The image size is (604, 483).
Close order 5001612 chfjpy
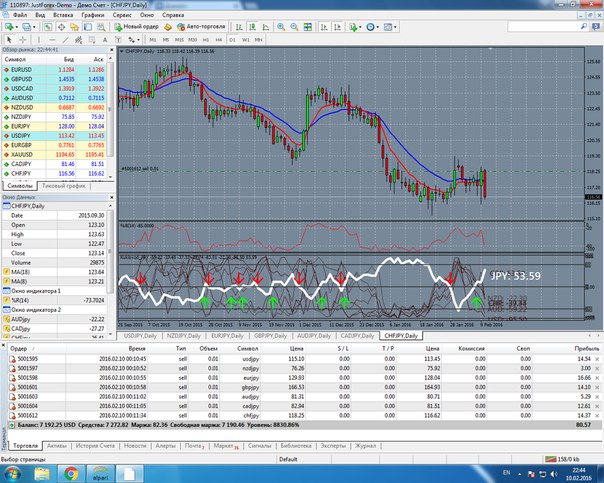click(597, 416)
